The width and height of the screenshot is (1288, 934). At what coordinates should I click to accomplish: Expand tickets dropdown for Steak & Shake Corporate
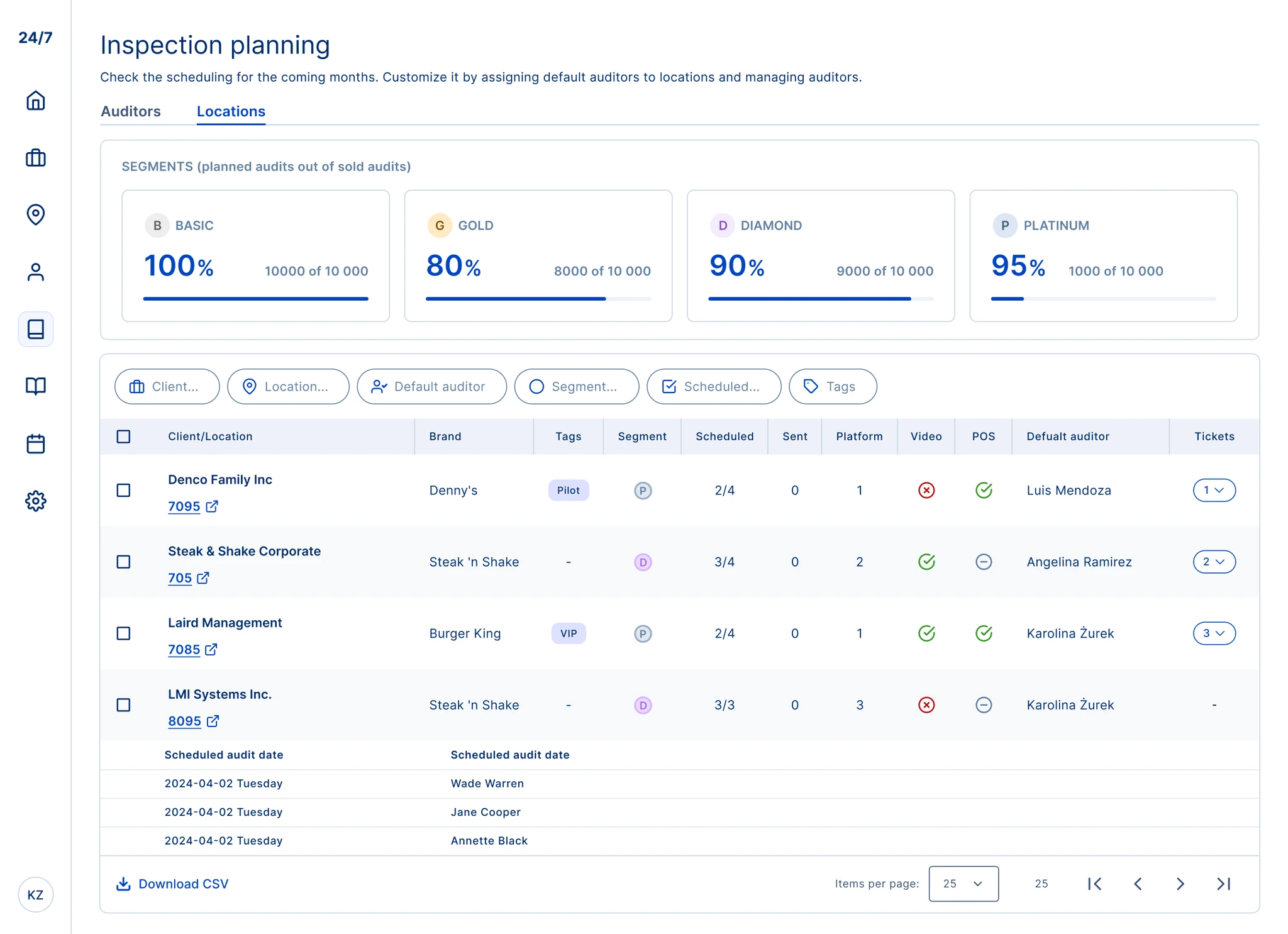(1214, 562)
